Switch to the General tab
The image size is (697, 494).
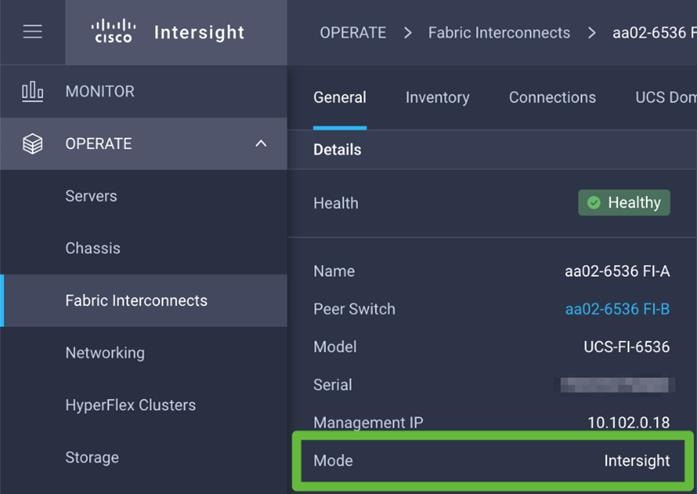click(x=340, y=97)
